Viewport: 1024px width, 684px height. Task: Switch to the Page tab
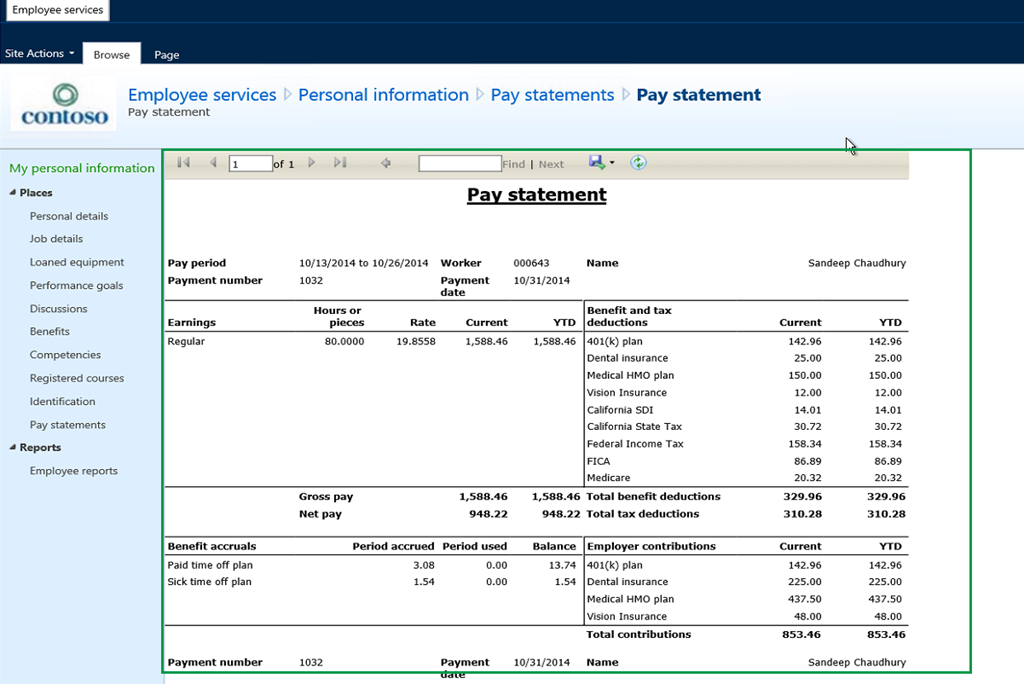coord(166,55)
